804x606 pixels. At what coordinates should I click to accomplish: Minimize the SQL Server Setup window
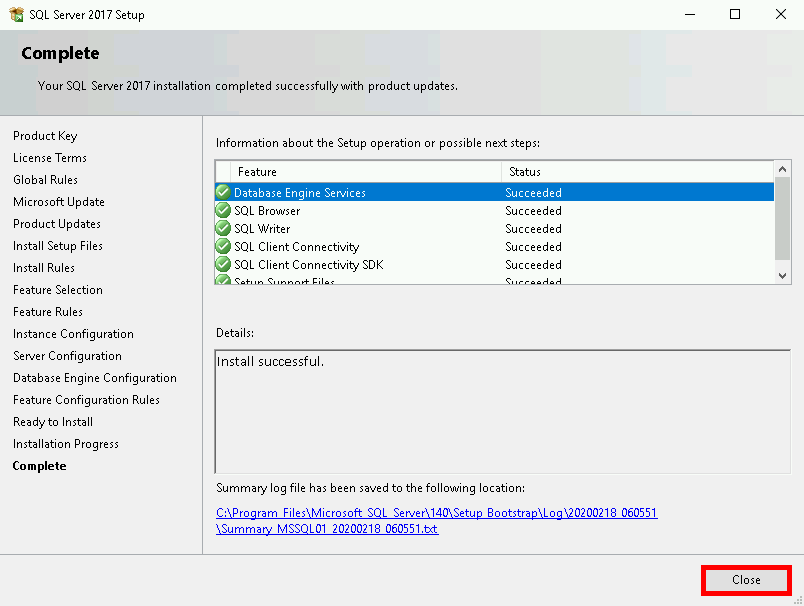click(689, 15)
